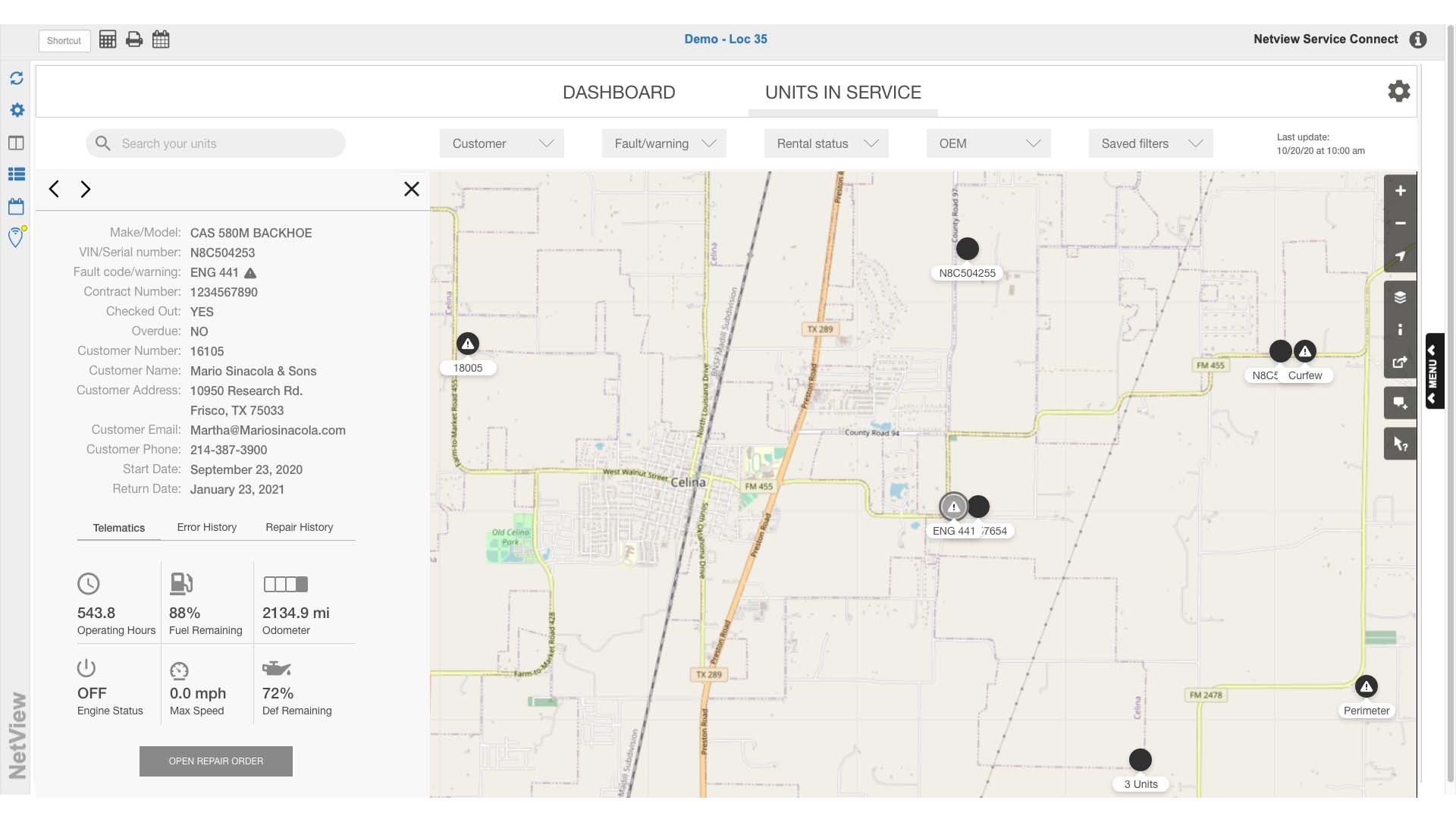Click the Netview info icon
1456x819 pixels.
(x=1417, y=39)
